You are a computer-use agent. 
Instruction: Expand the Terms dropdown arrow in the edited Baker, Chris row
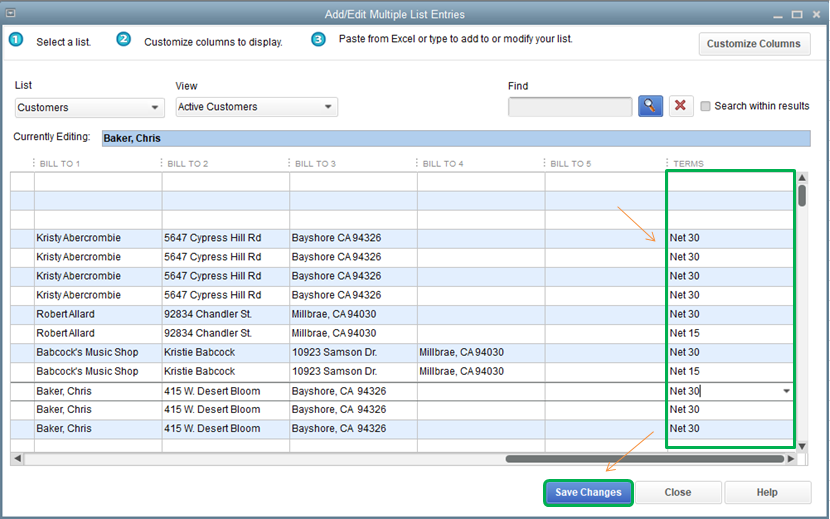click(x=786, y=391)
